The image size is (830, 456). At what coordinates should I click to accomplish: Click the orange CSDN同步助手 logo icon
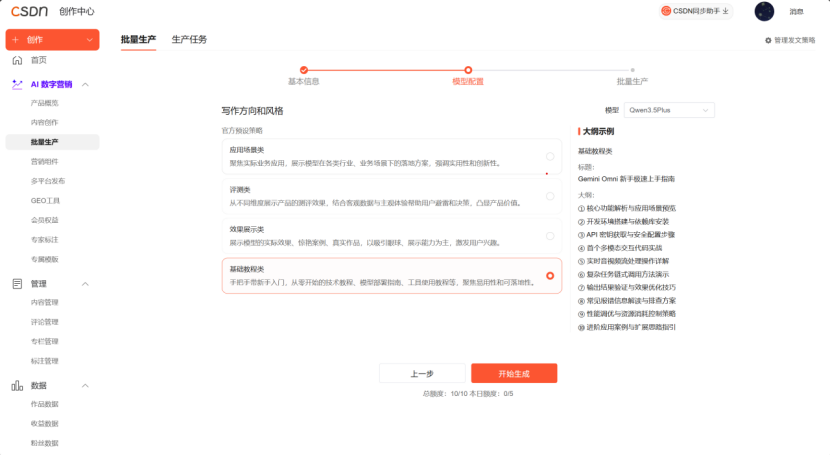coord(666,11)
